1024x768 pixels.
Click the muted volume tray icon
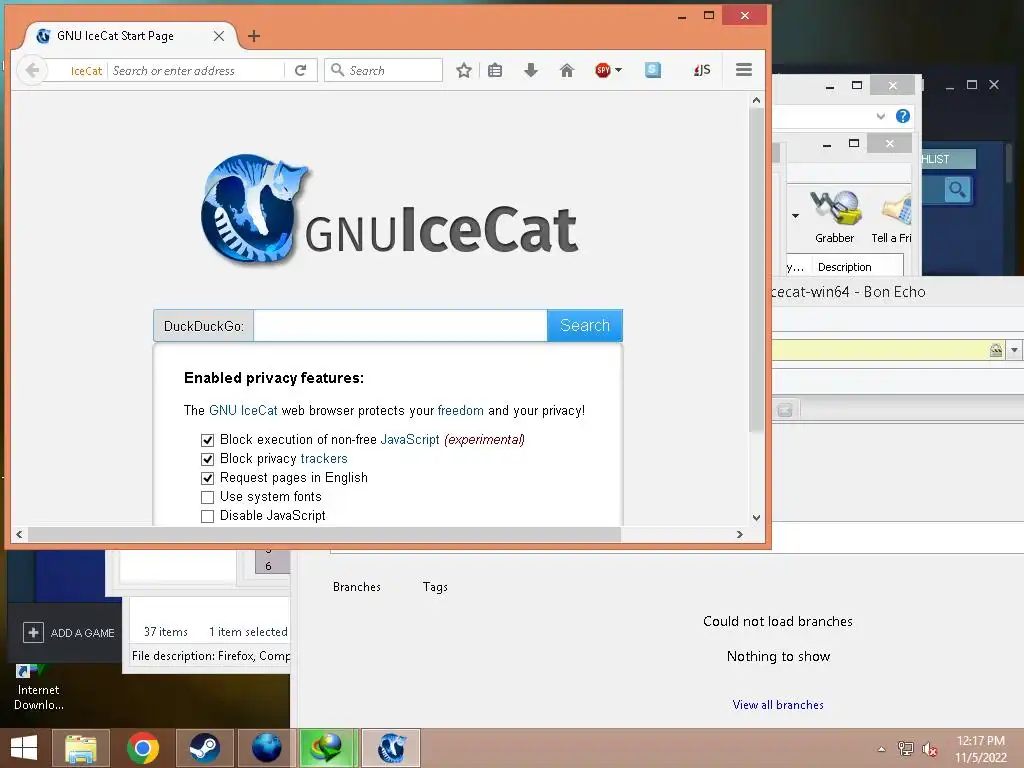click(x=930, y=748)
